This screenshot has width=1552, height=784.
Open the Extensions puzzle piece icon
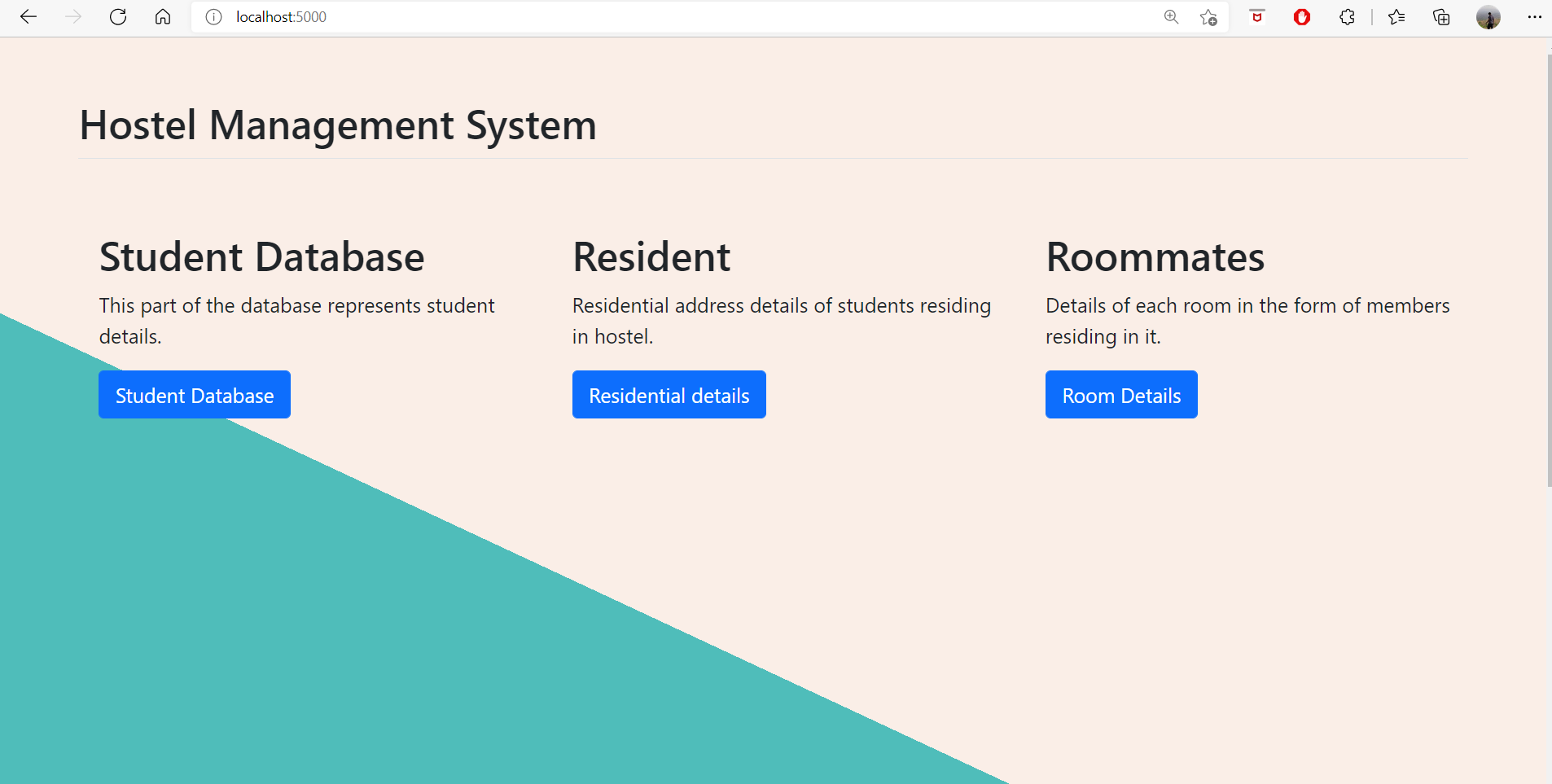click(1347, 17)
